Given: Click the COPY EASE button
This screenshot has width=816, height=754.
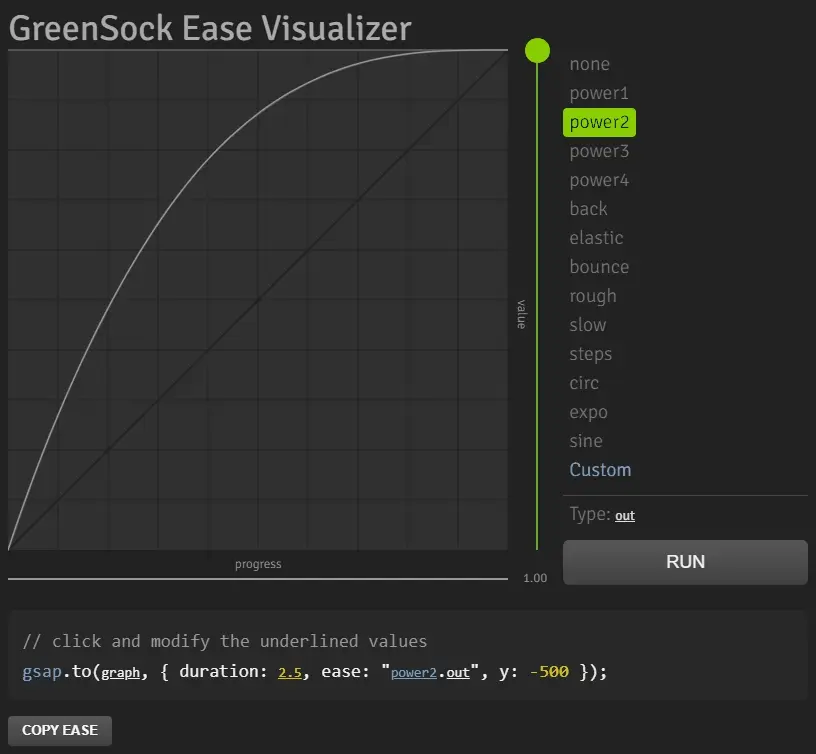Looking at the screenshot, I should (60, 731).
